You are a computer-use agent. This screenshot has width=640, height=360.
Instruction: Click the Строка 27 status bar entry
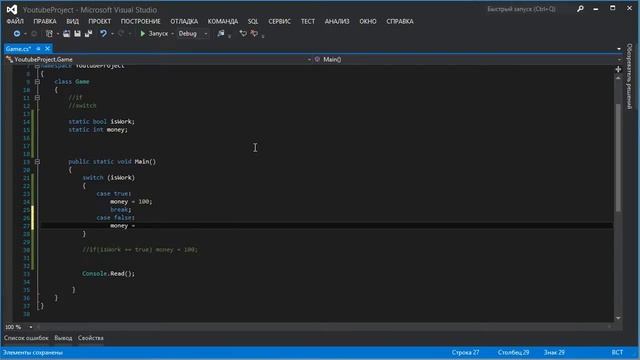coord(465,352)
